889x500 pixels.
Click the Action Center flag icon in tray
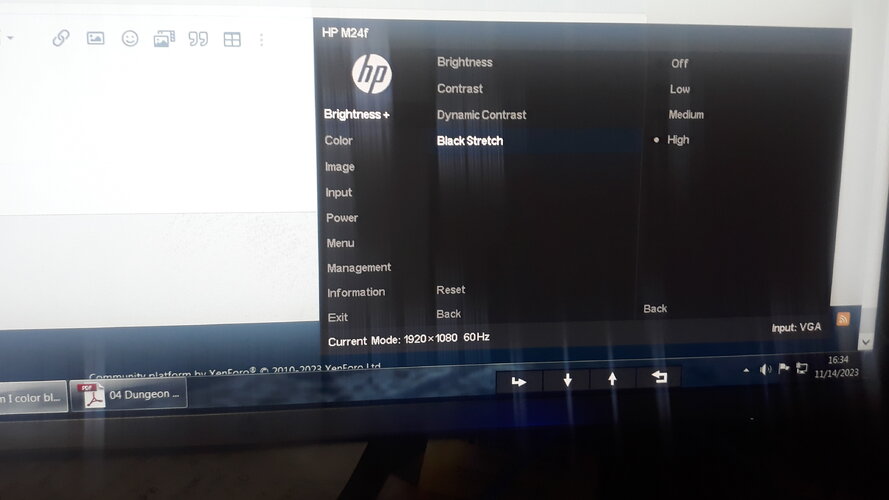tap(784, 369)
